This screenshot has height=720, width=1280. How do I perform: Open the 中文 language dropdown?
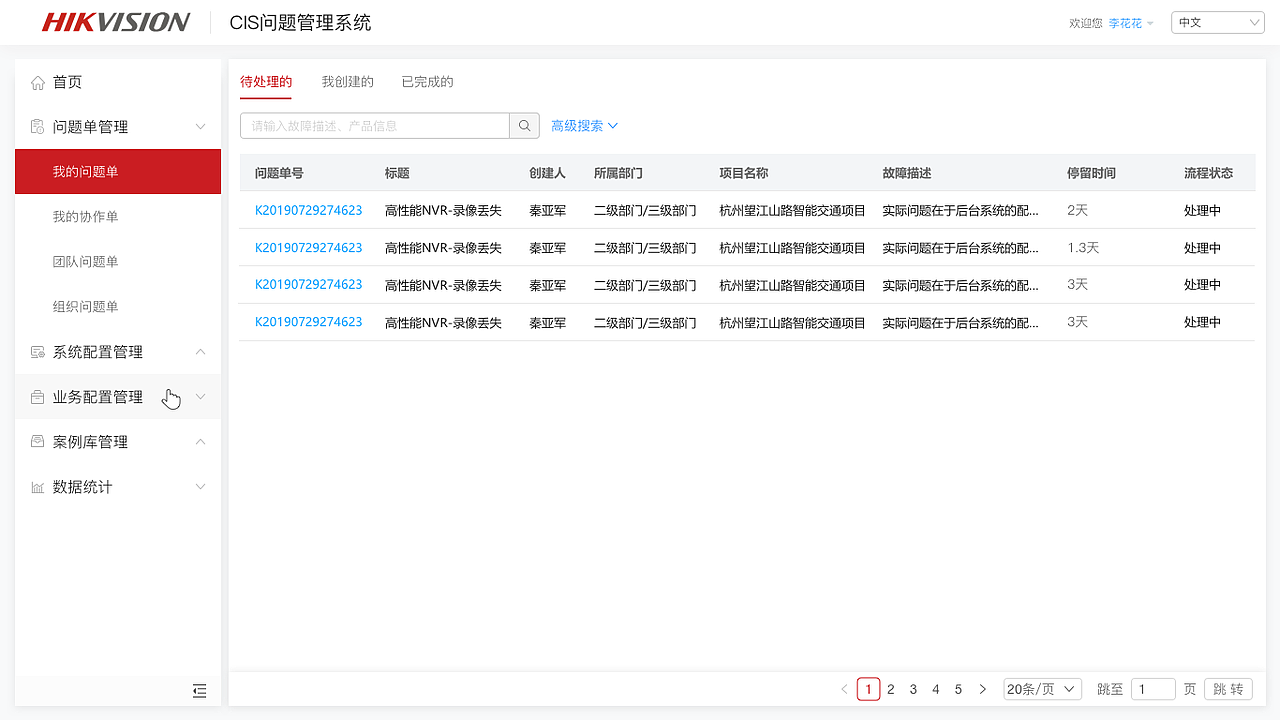pyautogui.click(x=1217, y=21)
